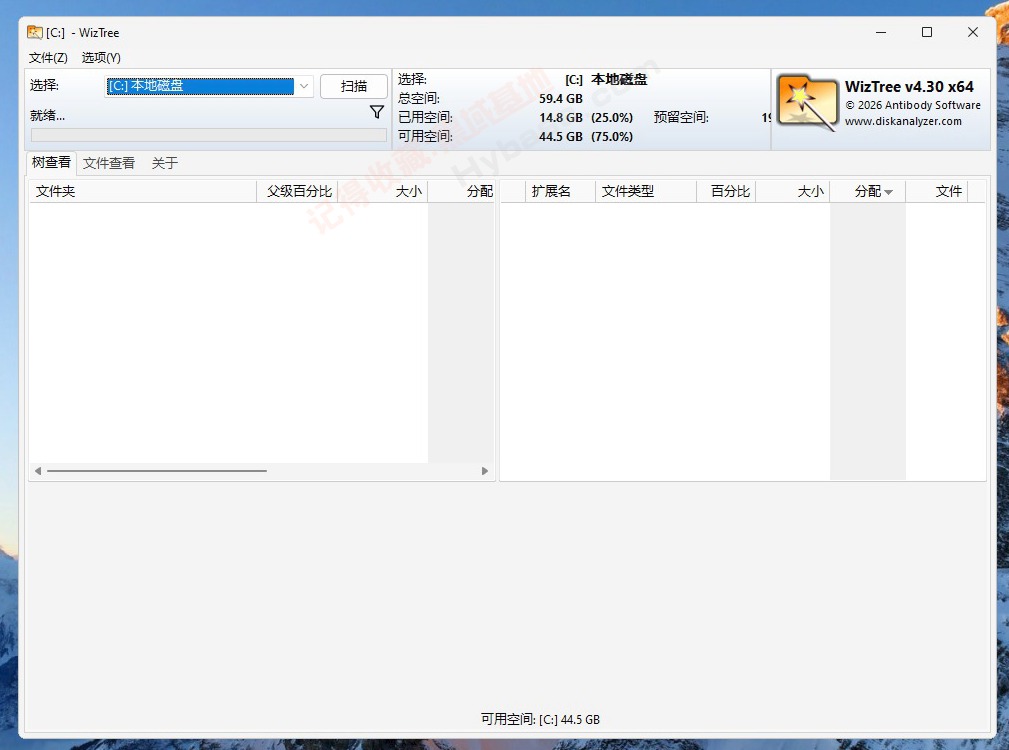The height and width of the screenshot is (750, 1009).
Task: Open the 分配 column sort dropdown arrow
Action: click(889, 191)
